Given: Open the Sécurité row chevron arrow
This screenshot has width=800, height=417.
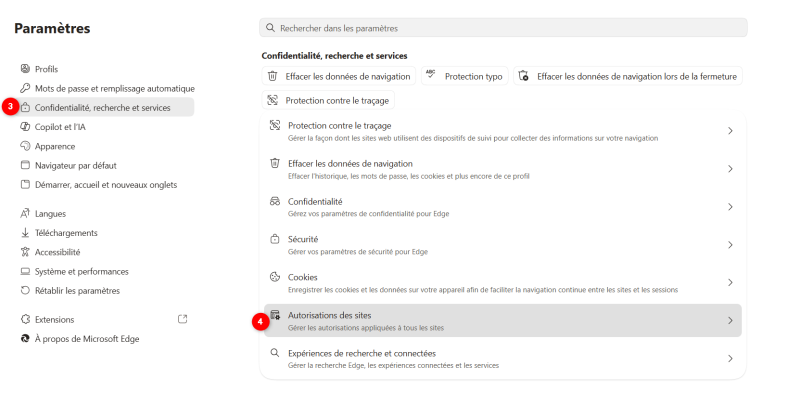Looking at the screenshot, I should tap(730, 245).
